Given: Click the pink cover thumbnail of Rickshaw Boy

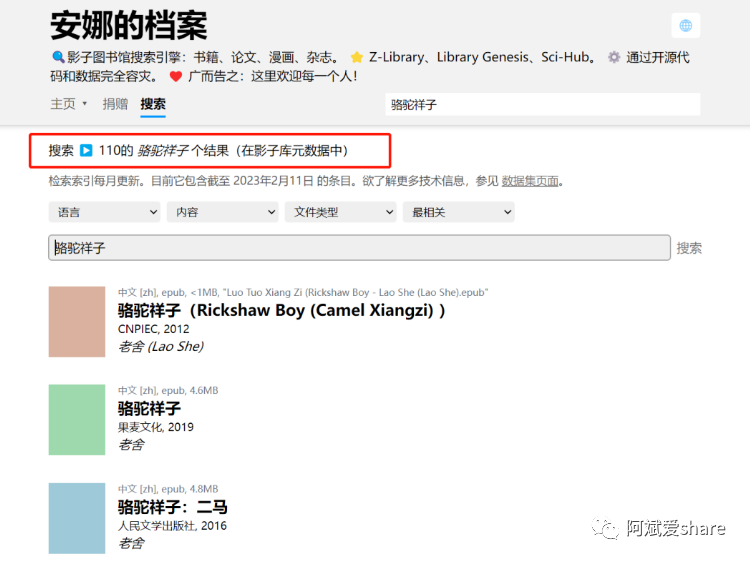Looking at the screenshot, I should [x=77, y=321].
